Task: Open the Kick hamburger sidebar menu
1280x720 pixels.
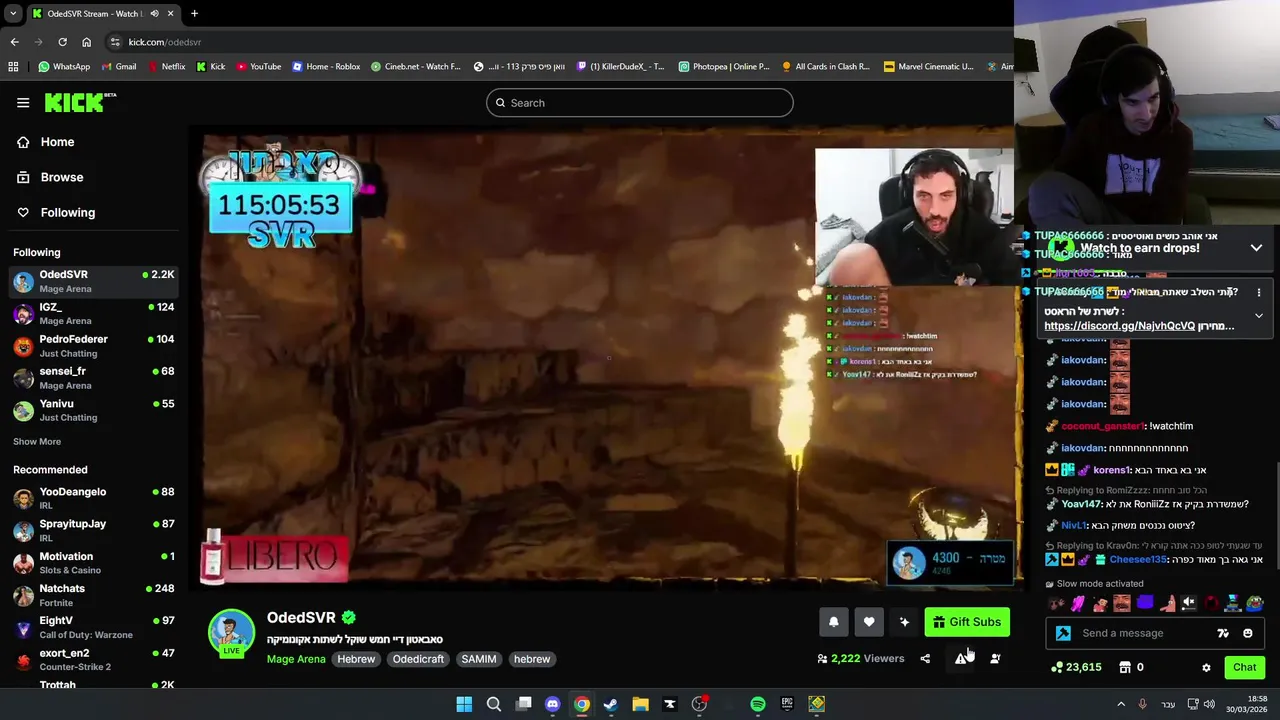Action: click(23, 102)
